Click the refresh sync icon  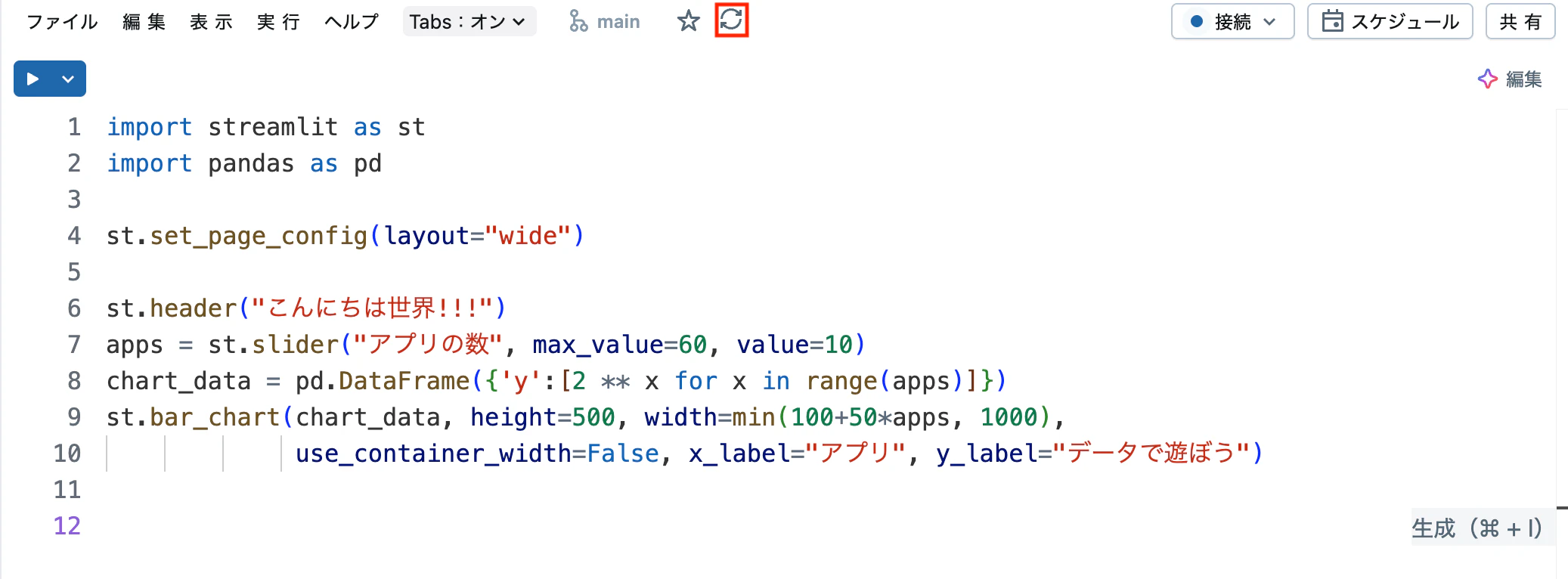[731, 20]
